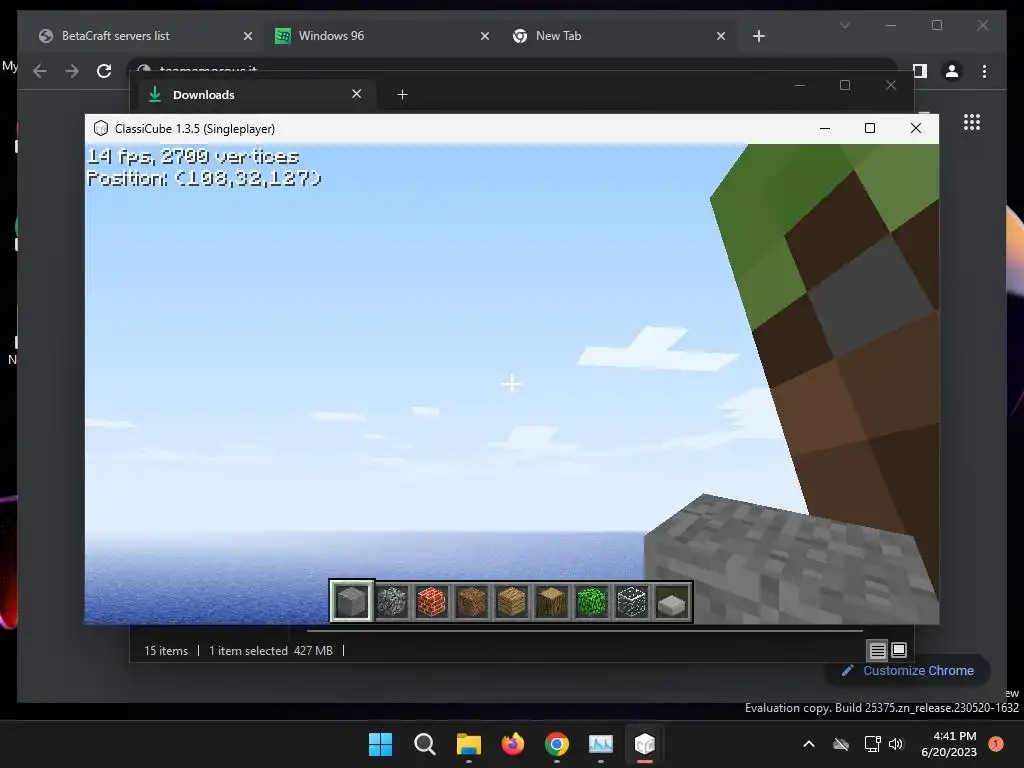Open the resource monitor taskbar app
This screenshot has height=768, width=1024.
[x=600, y=744]
